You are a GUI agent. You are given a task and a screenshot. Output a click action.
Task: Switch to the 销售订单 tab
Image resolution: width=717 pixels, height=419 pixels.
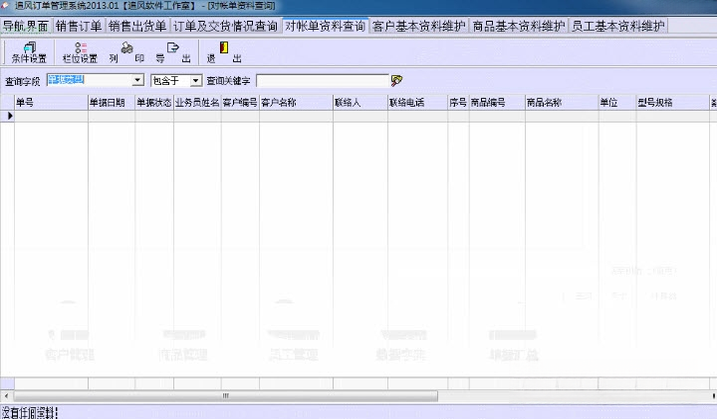pos(79,26)
